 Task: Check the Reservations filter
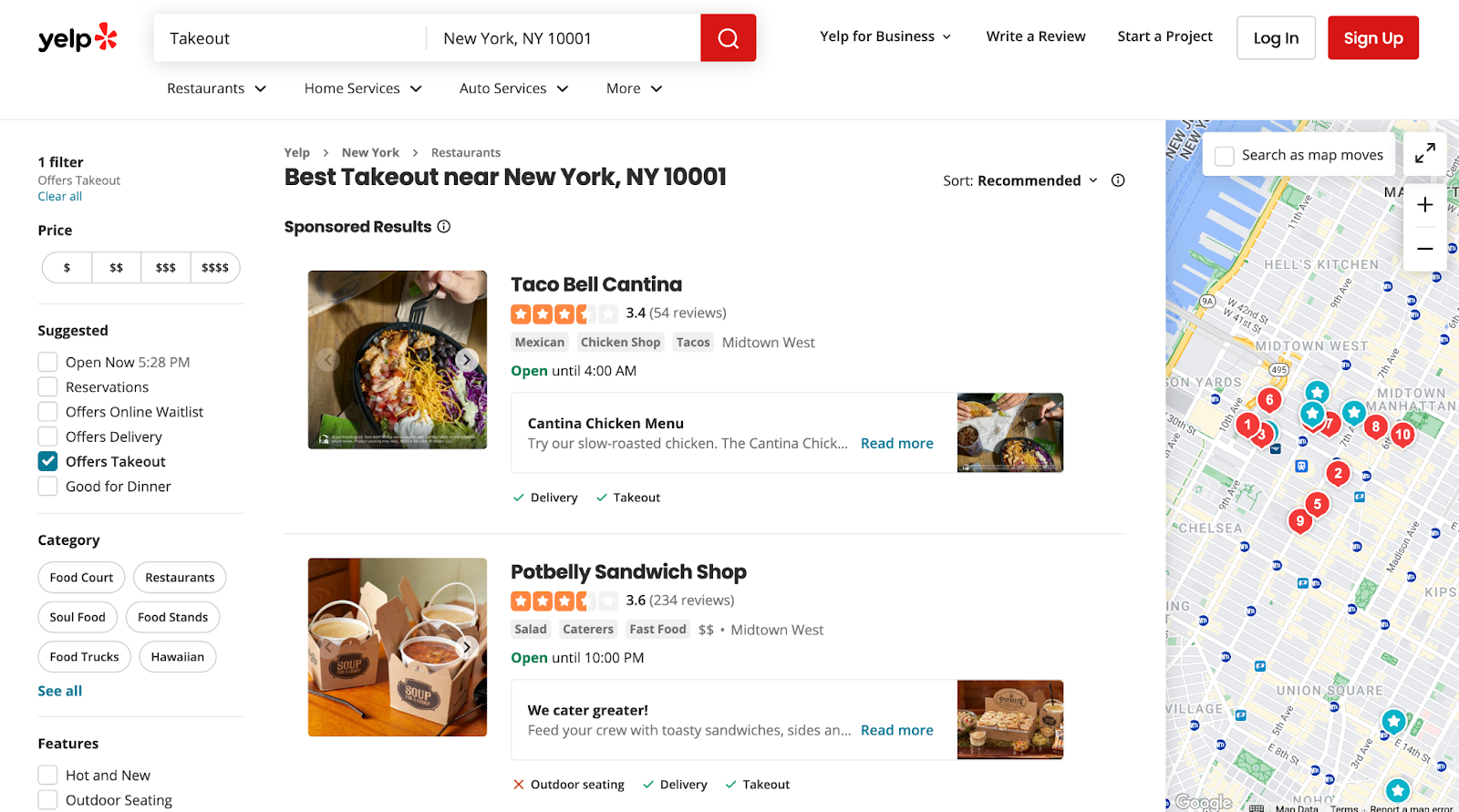click(x=47, y=386)
